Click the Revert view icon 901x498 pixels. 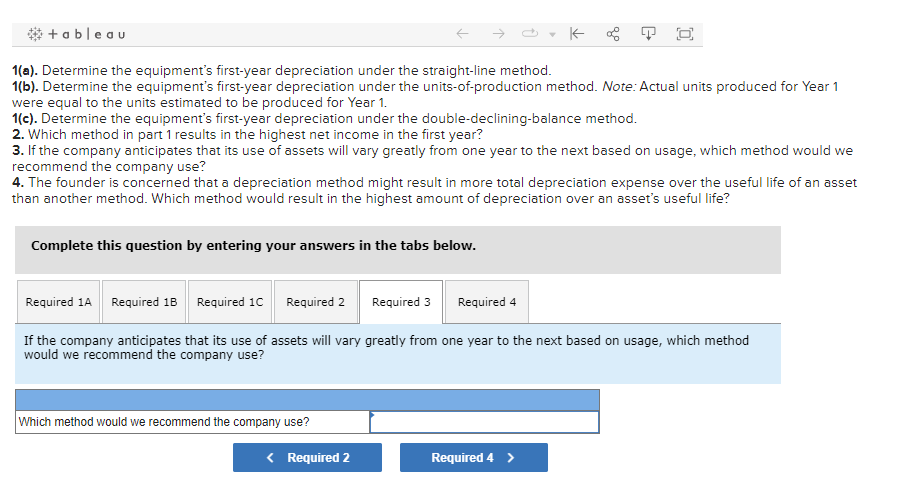click(577, 34)
